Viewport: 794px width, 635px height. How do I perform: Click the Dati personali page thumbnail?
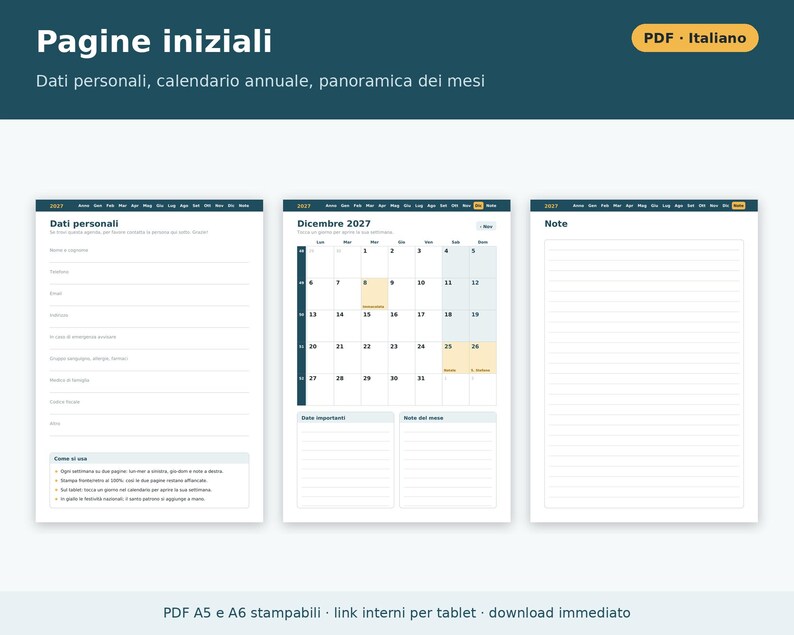149,361
